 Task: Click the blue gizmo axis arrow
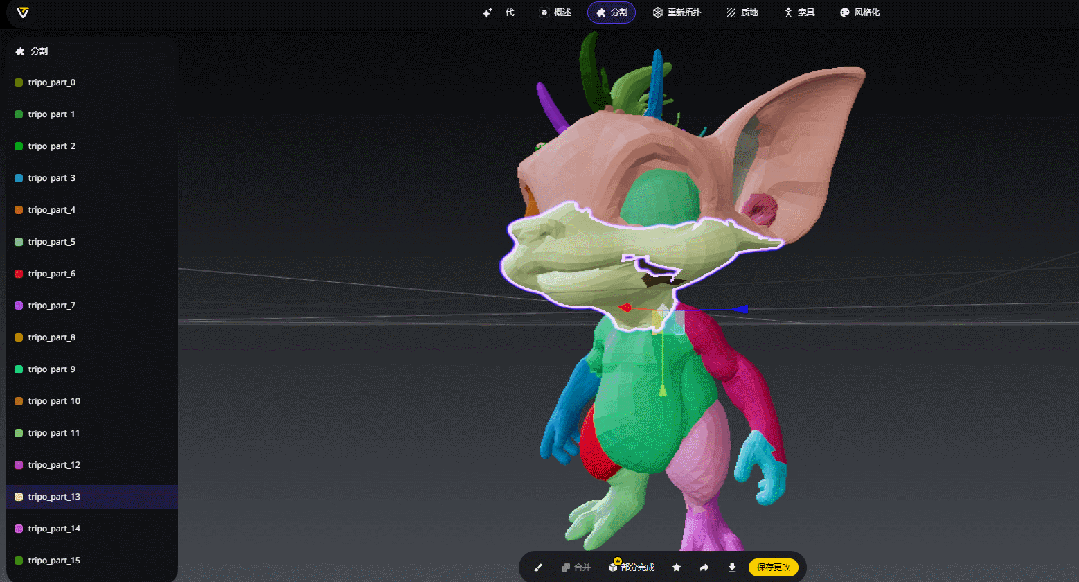pyautogui.click(x=739, y=309)
